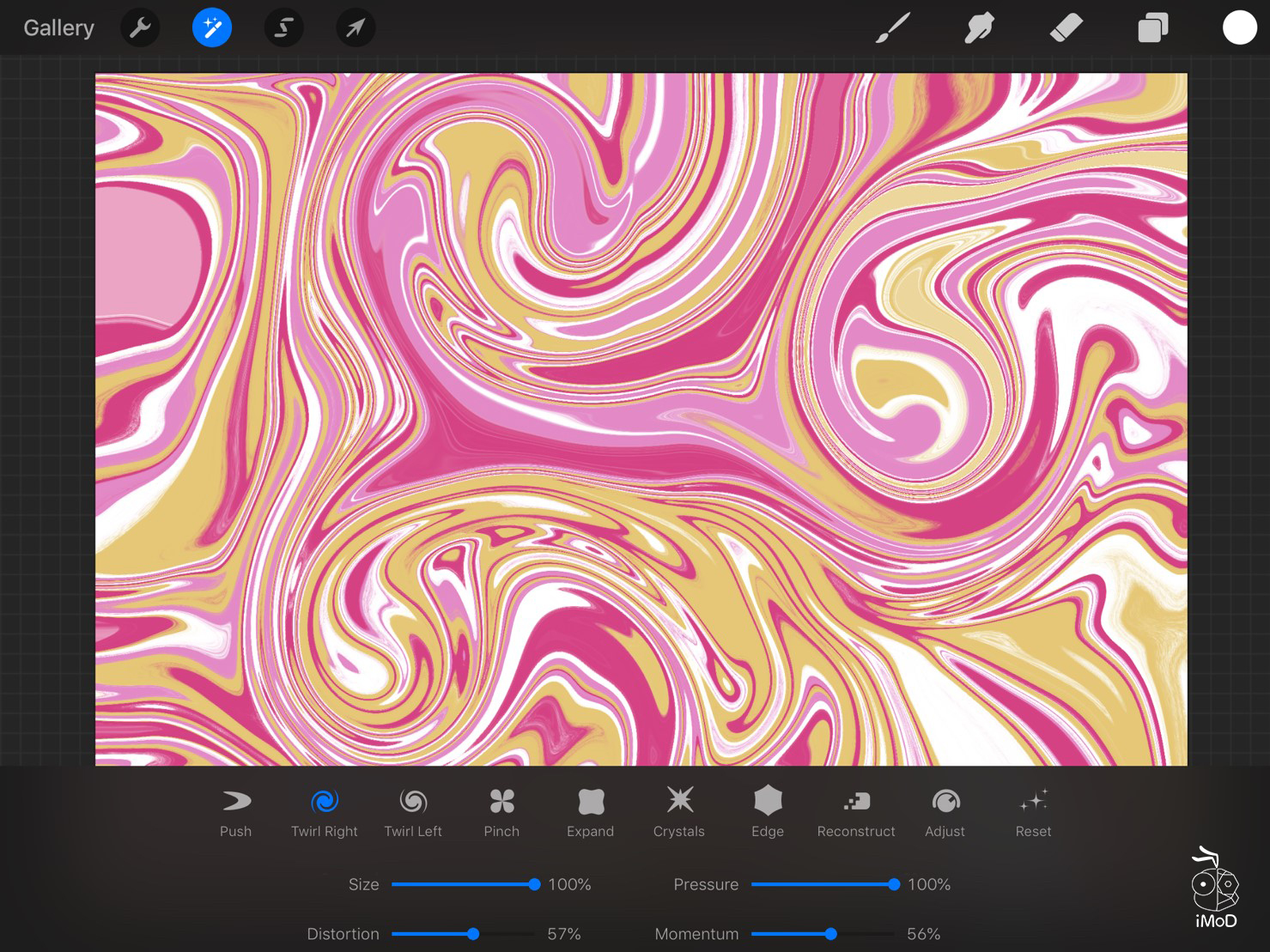Viewport: 1270px width, 952px height.
Task: Return to the Gallery
Action: tap(58, 28)
